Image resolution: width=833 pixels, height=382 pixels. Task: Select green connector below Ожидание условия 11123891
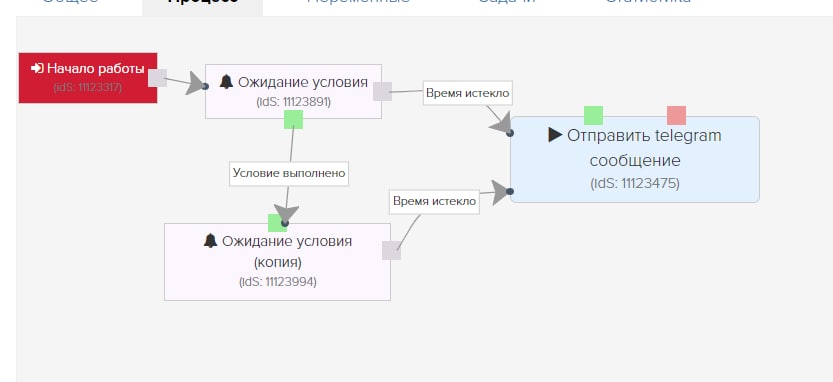point(293,120)
